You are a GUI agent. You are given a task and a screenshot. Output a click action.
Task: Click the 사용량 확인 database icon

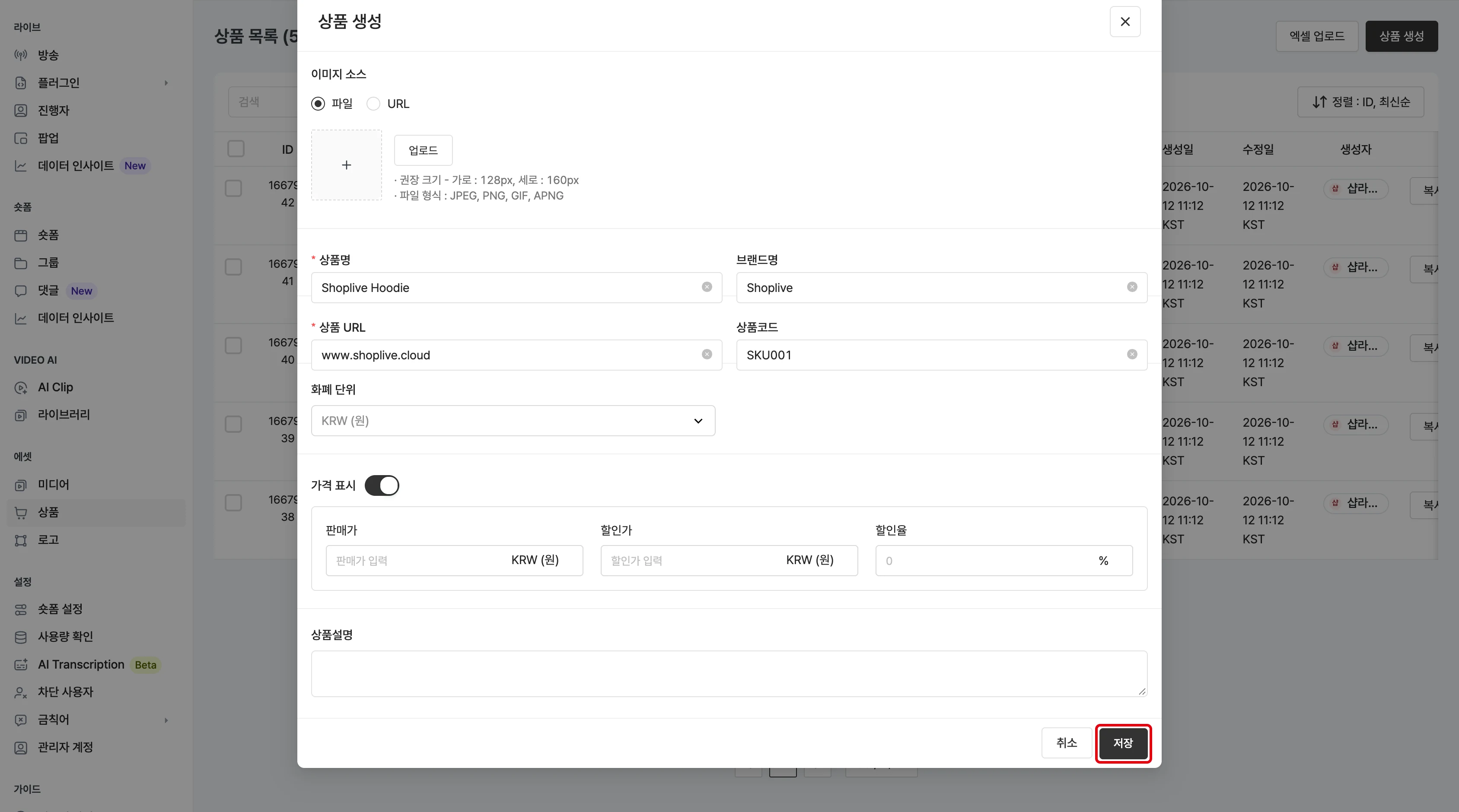pyautogui.click(x=21, y=637)
